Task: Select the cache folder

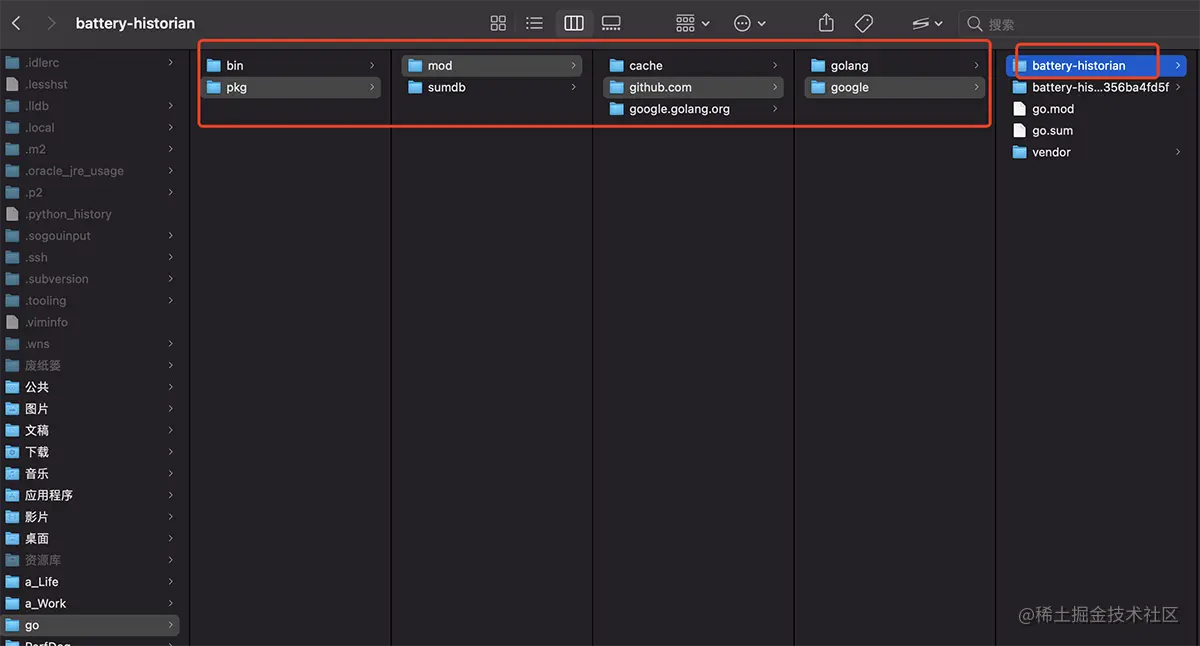Action: pos(693,66)
